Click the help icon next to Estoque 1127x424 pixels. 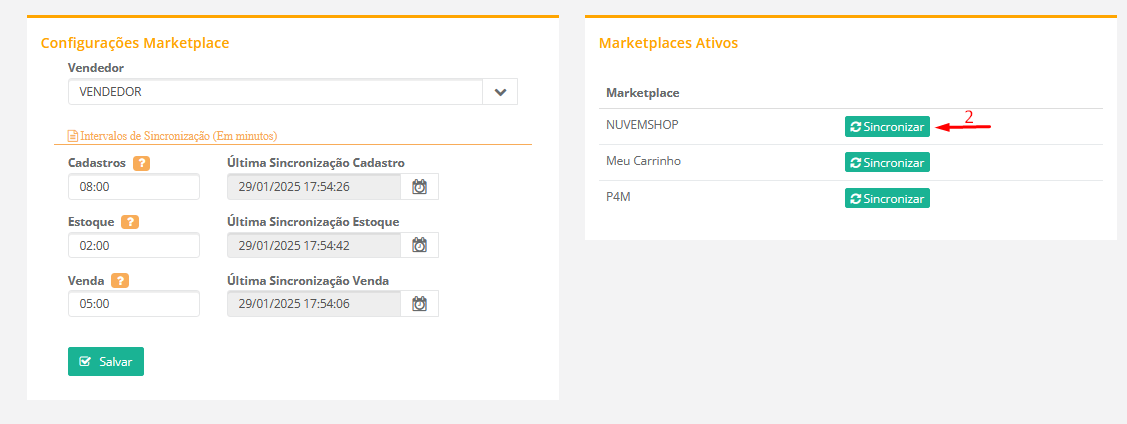130,222
